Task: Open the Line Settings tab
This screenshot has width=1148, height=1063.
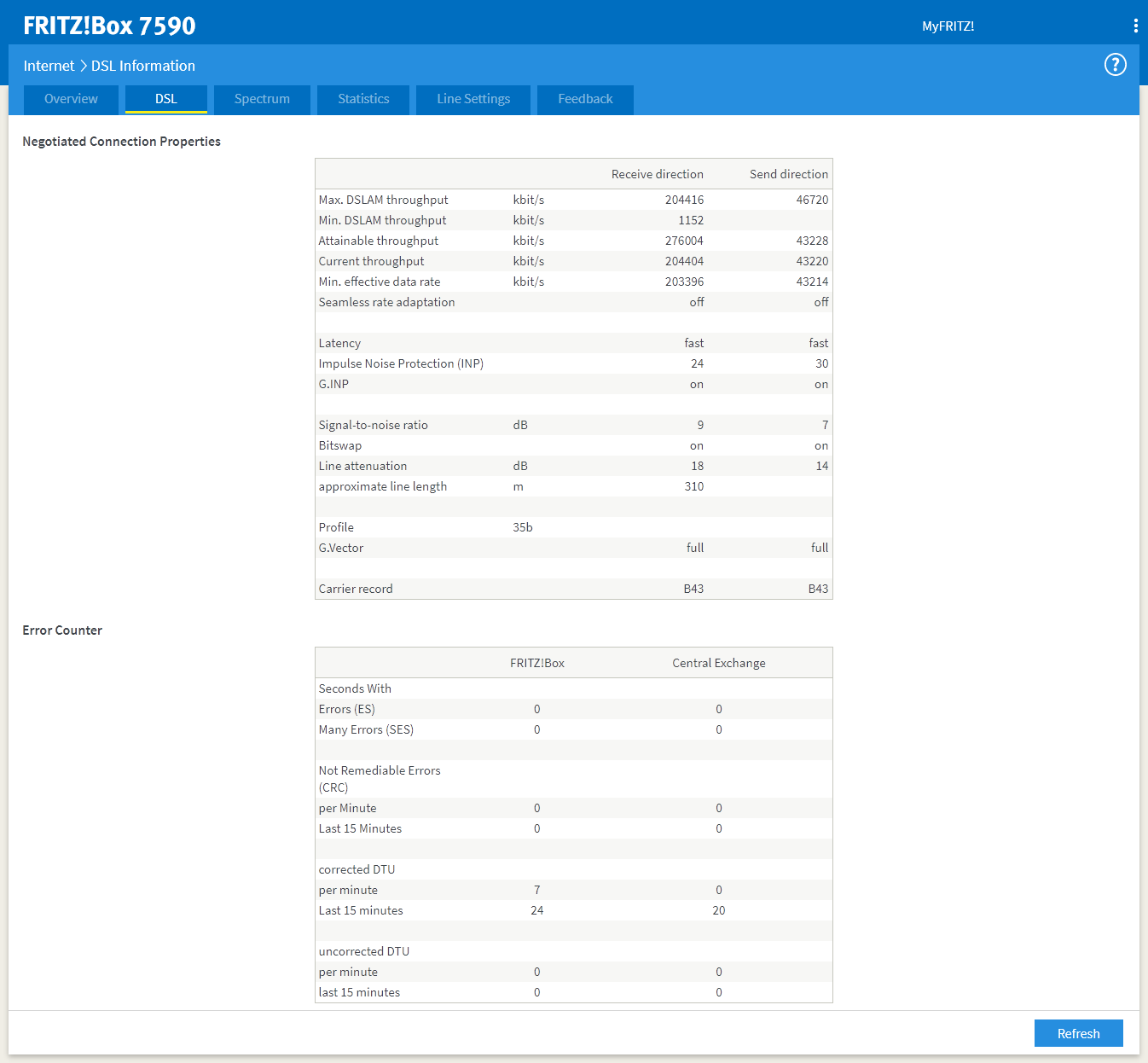Action: pos(473,99)
